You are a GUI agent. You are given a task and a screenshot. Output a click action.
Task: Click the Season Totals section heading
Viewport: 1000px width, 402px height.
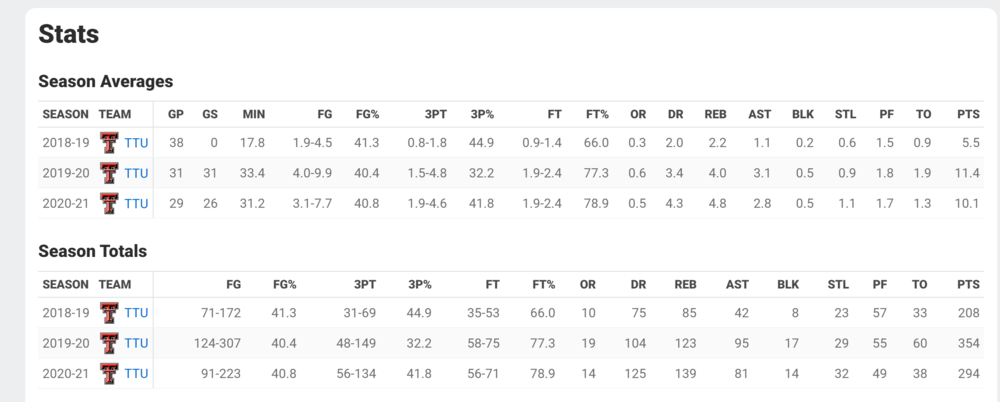[93, 251]
